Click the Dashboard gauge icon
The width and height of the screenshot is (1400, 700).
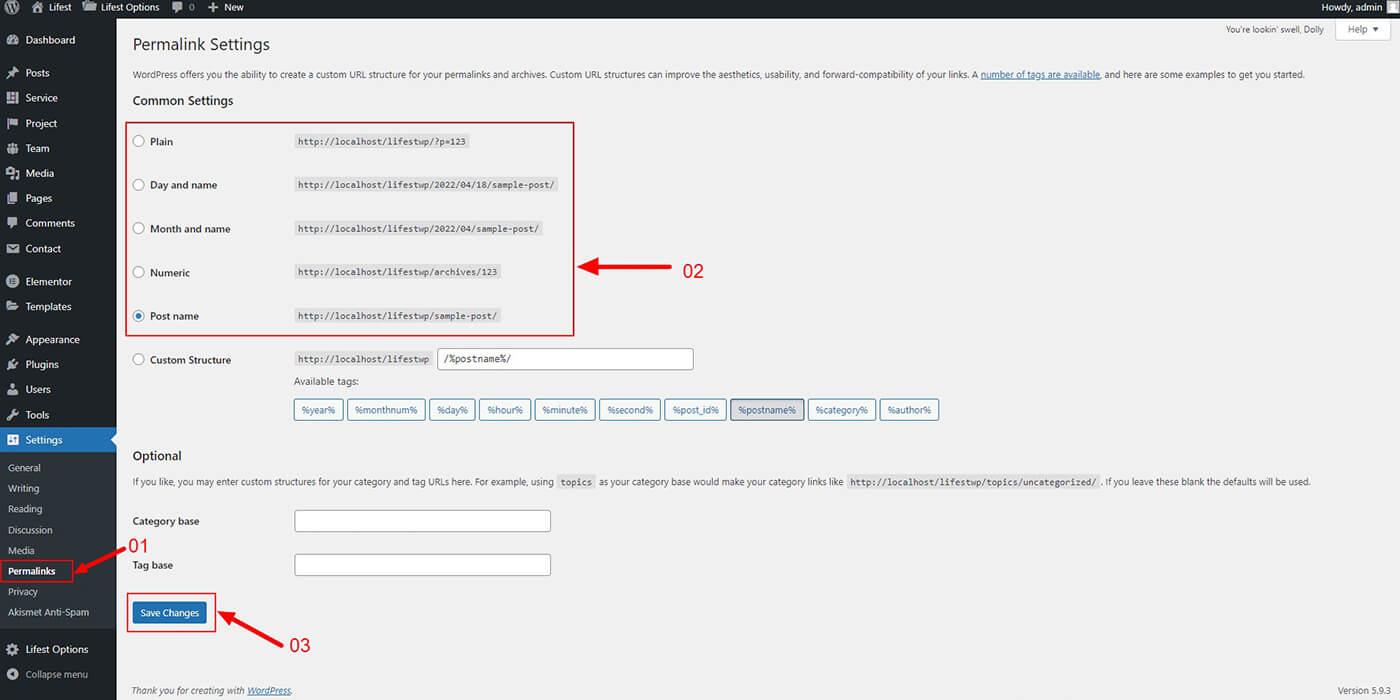click(12, 40)
